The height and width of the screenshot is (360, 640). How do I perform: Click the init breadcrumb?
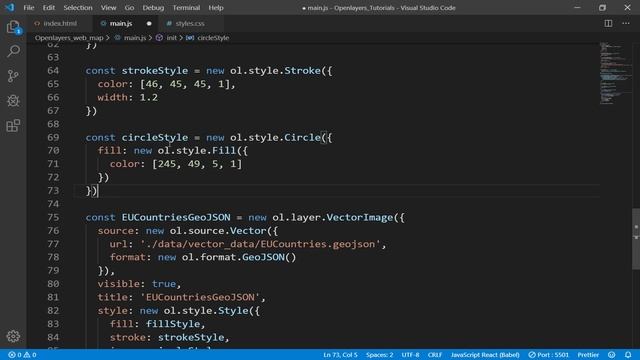tap(171, 38)
